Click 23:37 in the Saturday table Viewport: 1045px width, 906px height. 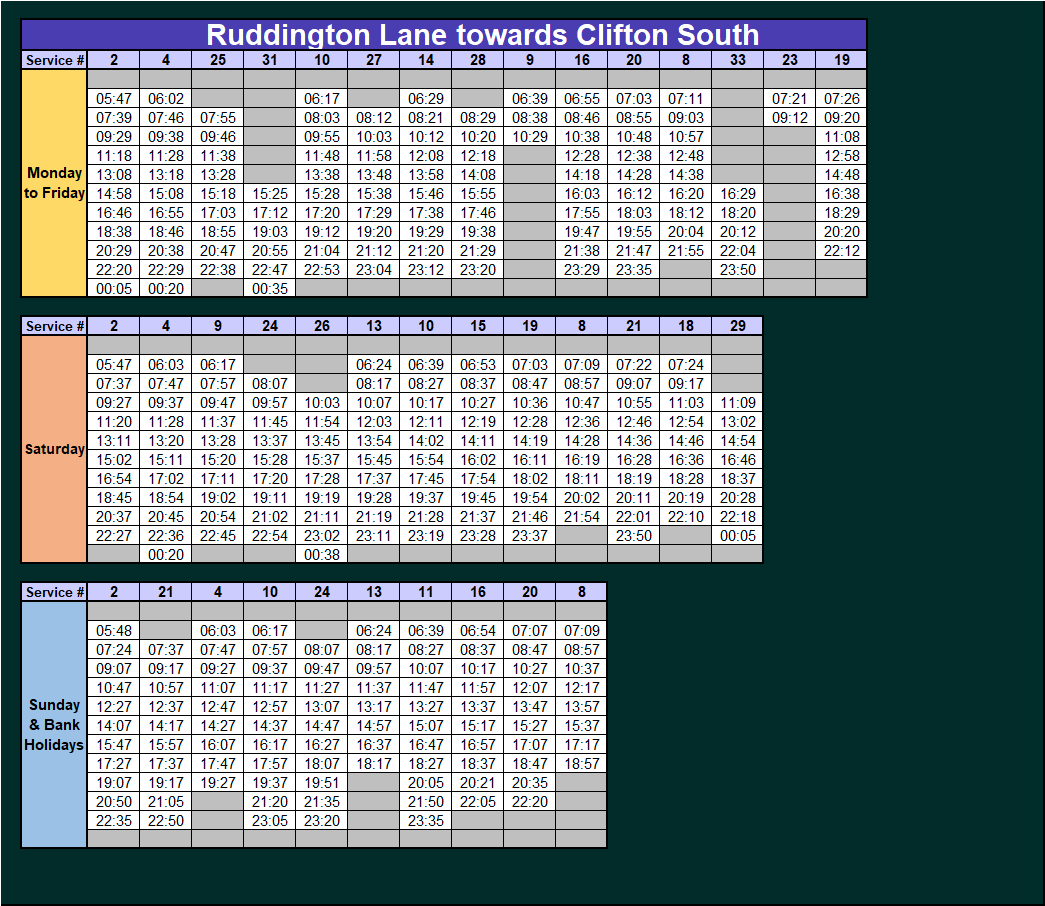pos(530,536)
